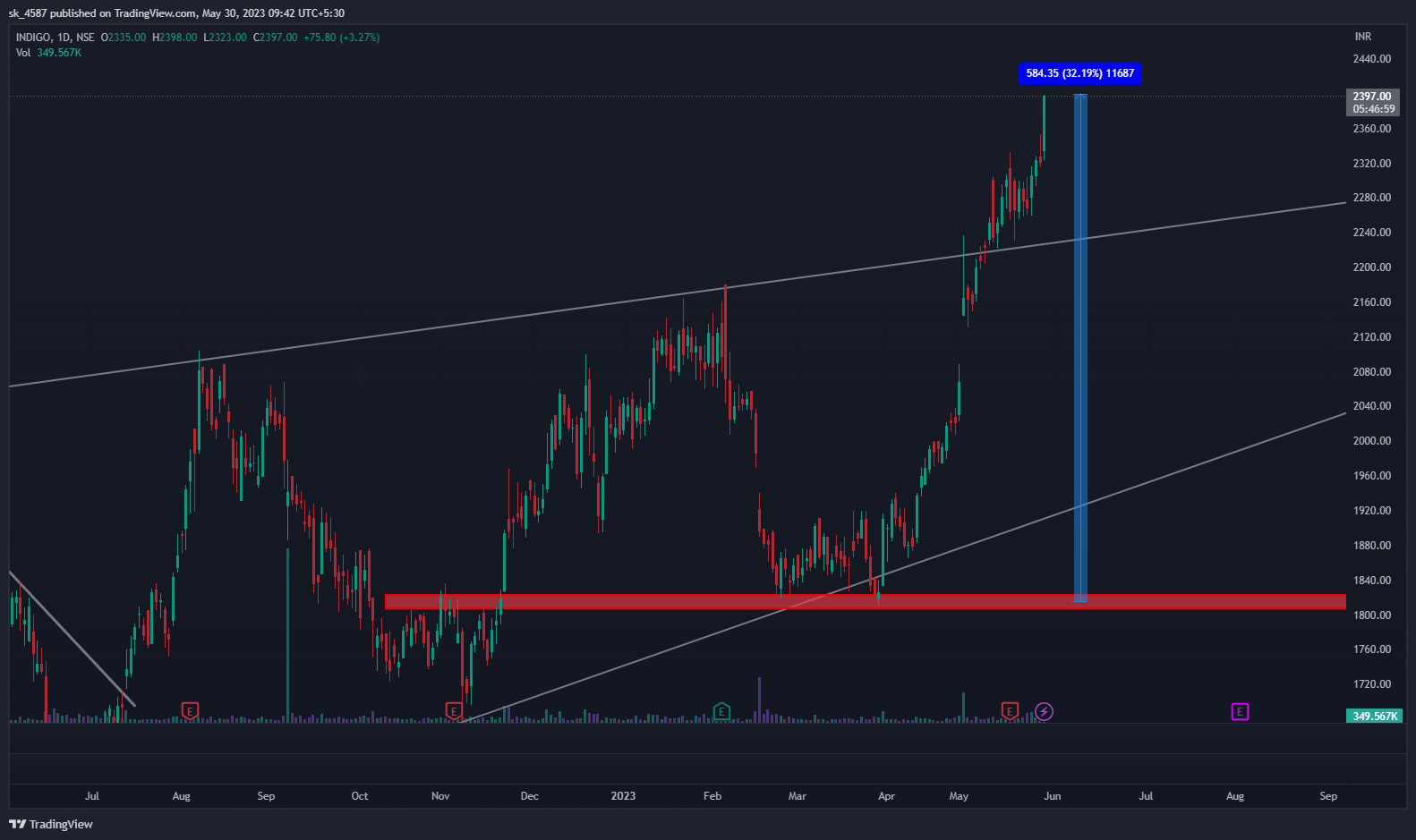Click the 1920.00 price axis label
Screen dimensions: 1416x840
pos(1372,511)
